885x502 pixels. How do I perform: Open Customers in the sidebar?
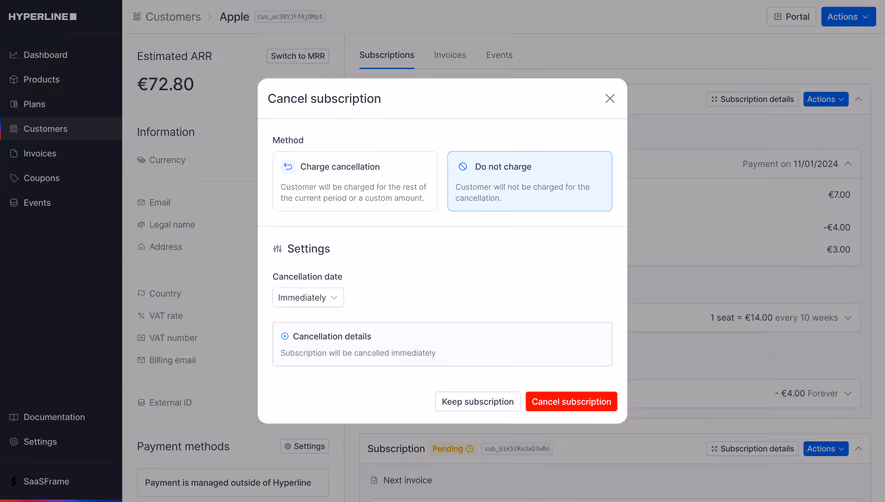61,129
